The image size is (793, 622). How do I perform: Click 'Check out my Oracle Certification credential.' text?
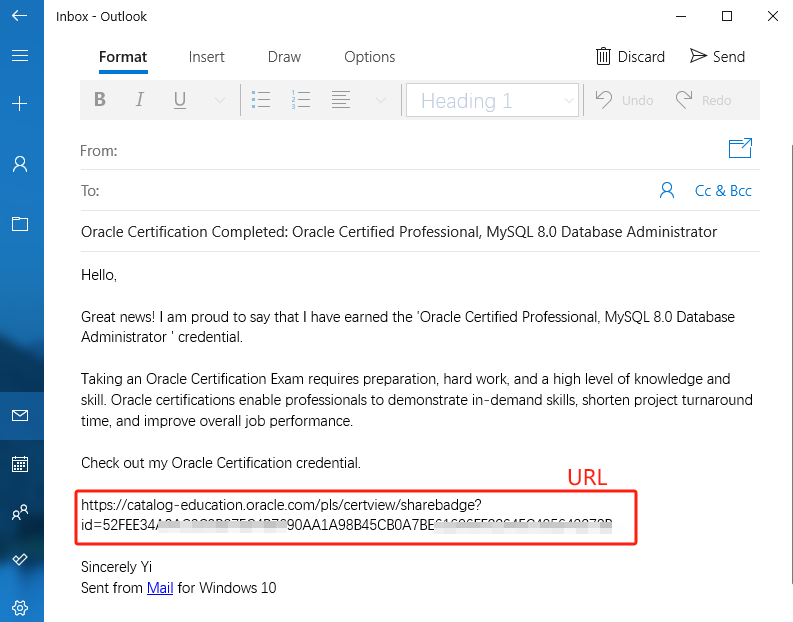221,463
